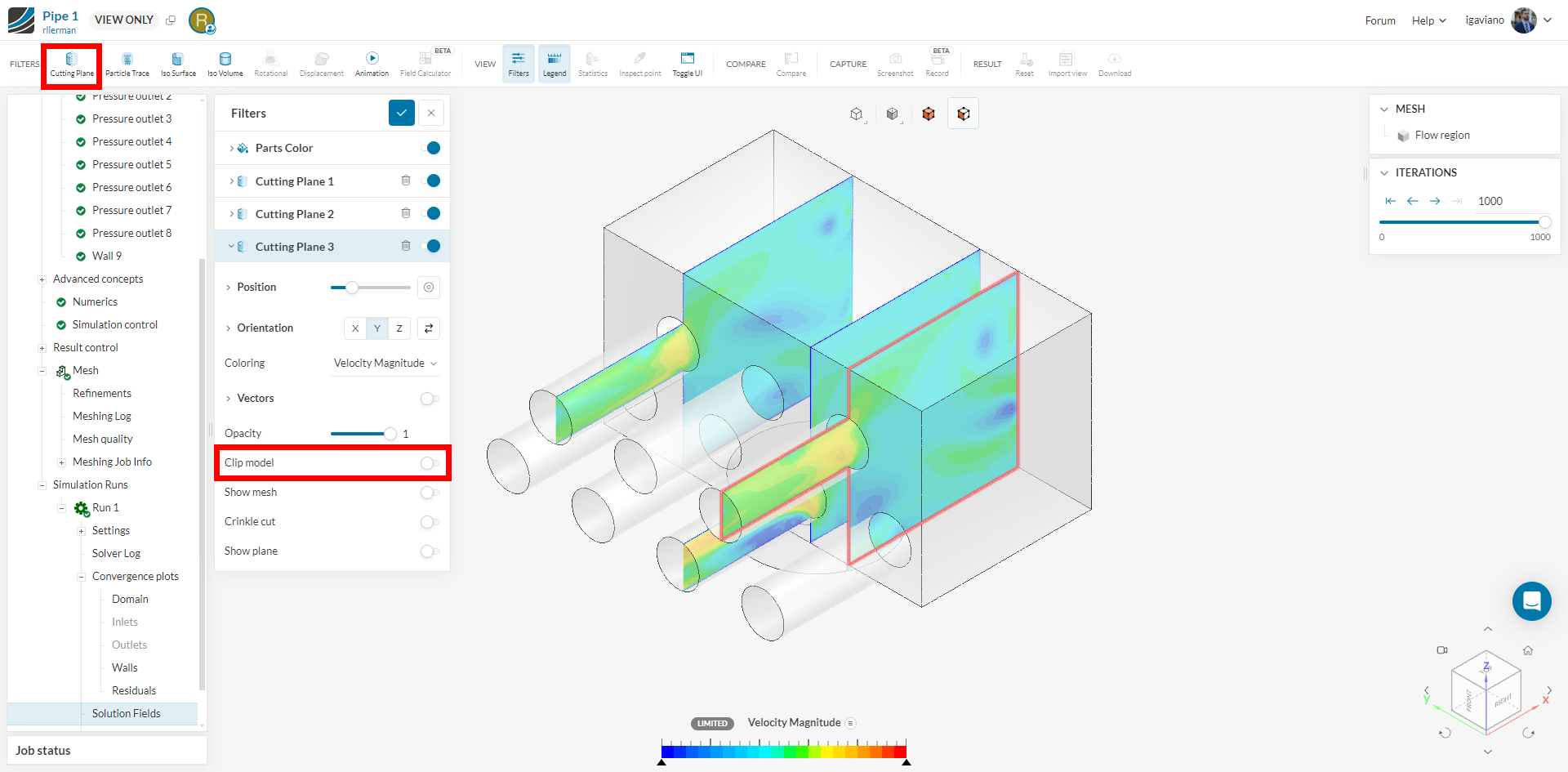Toggle Cutting Plane 2 on or off

[x=431, y=213]
